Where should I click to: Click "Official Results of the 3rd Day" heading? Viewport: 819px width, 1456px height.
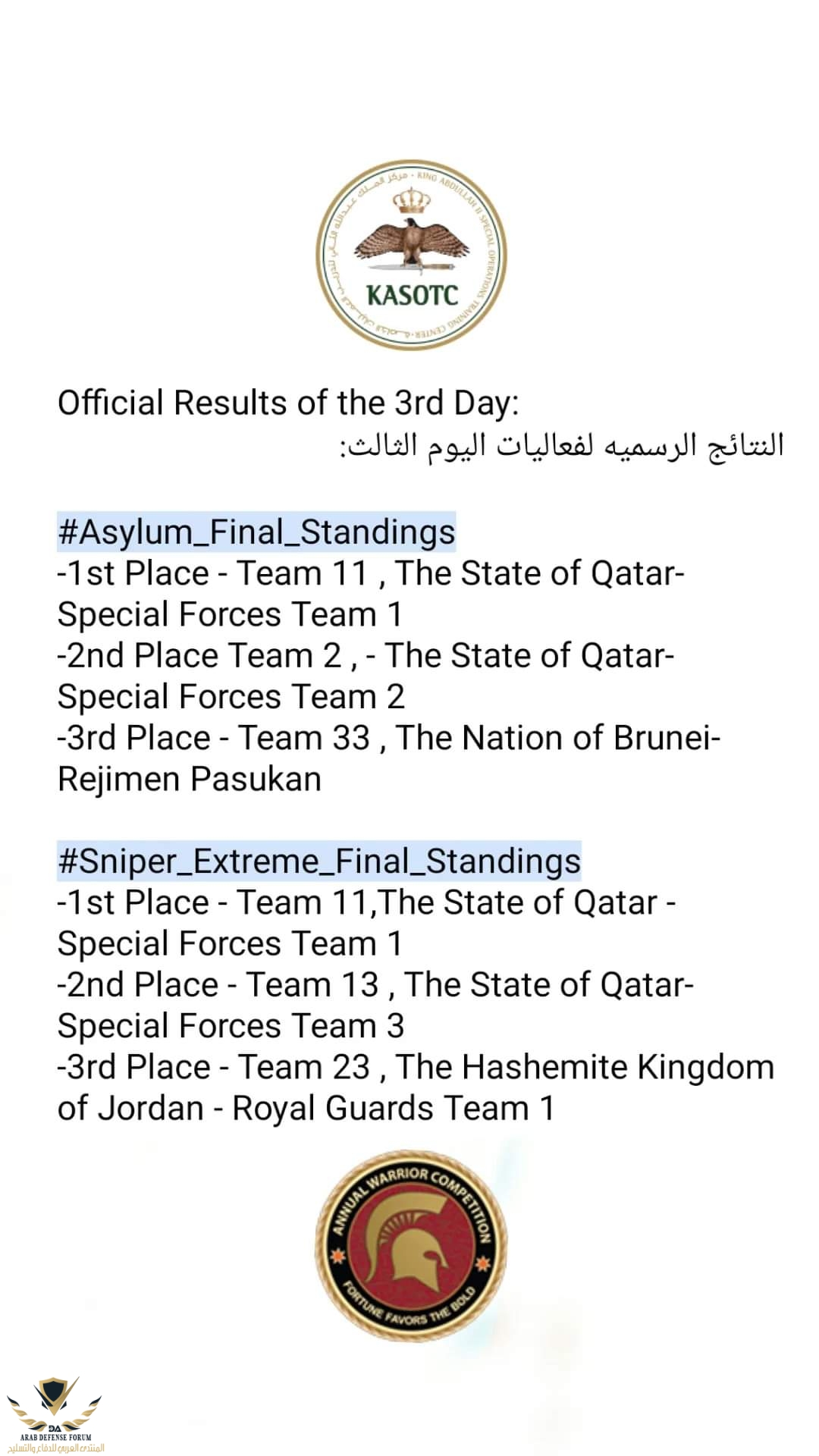[288, 403]
